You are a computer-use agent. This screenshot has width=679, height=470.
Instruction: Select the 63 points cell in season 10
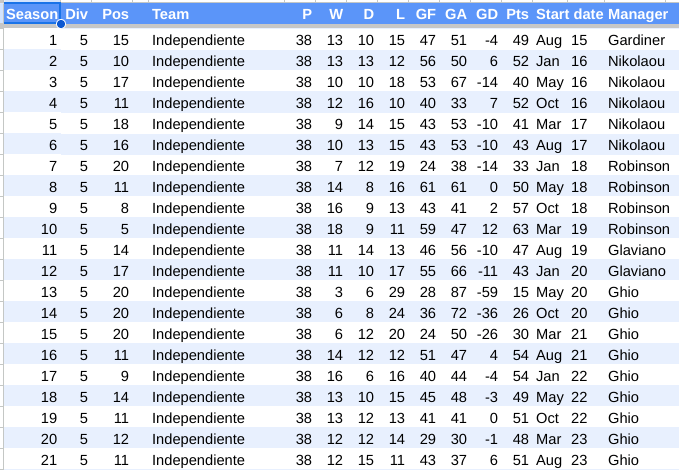pyautogui.click(x=519, y=229)
